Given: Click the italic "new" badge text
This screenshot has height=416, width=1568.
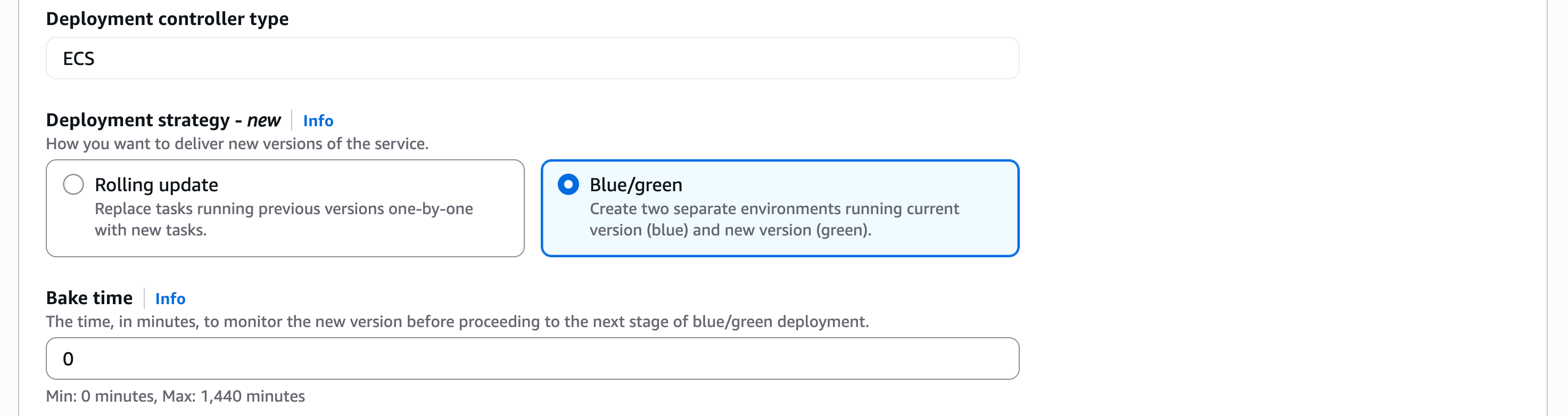Looking at the screenshot, I should (x=263, y=120).
